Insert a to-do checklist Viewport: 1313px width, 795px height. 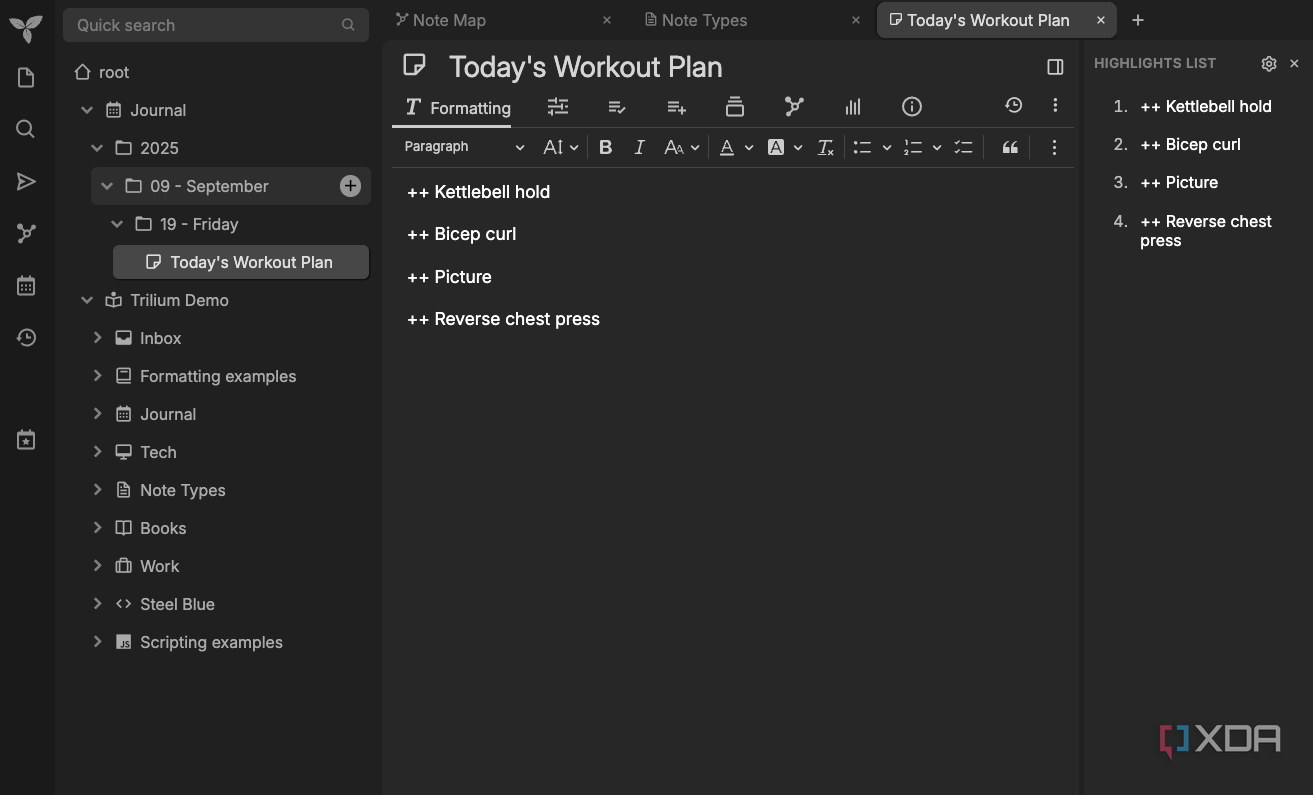click(963, 147)
